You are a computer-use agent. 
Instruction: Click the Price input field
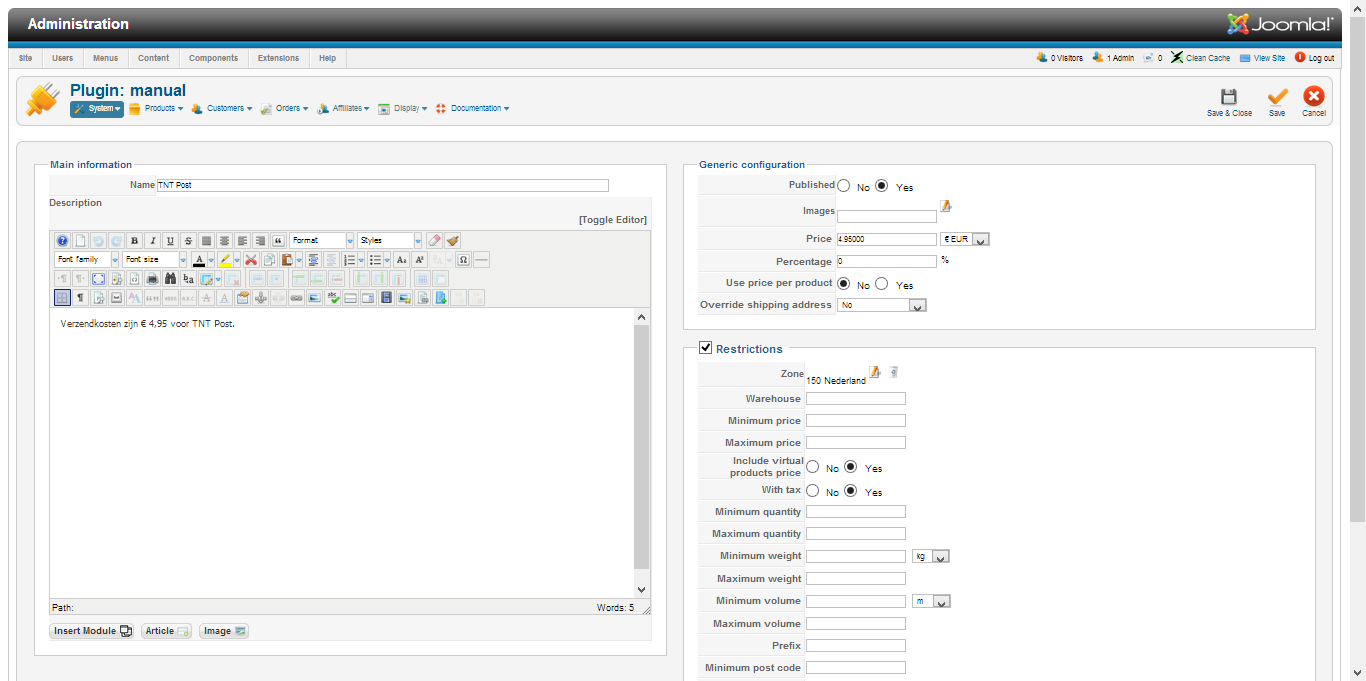[887, 239]
